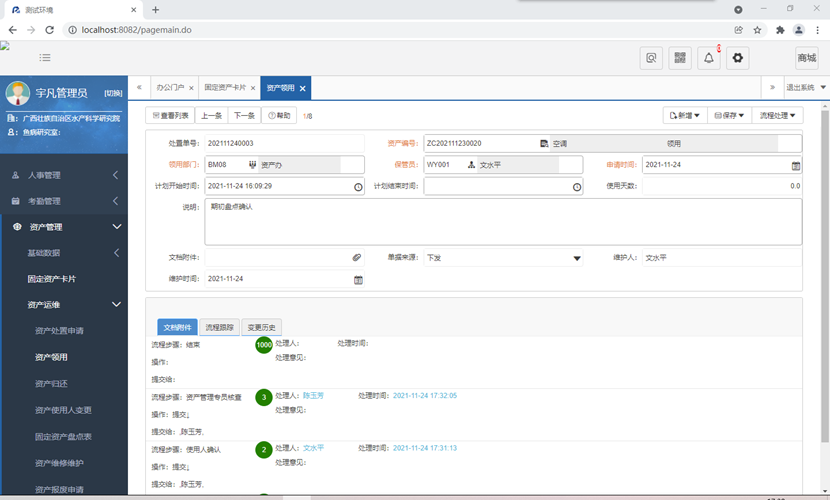Select the 文档附件 tab
The height and width of the screenshot is (500, 830).
177,328
